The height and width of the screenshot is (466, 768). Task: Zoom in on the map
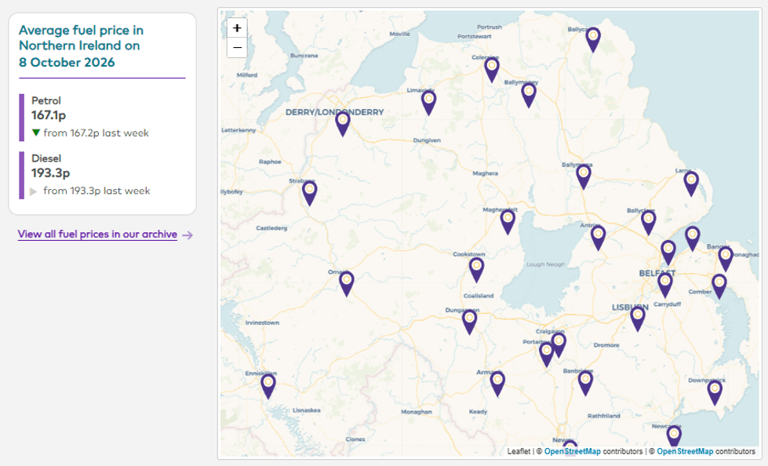pos(237,28)
